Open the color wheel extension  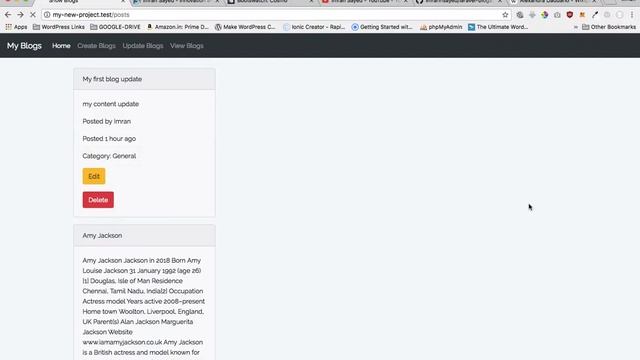coord(545,15)
